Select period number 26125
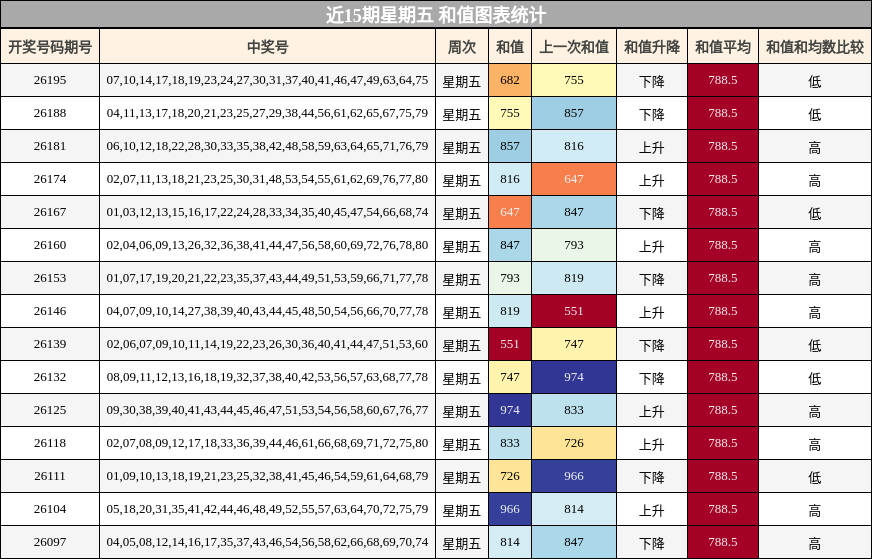 click(50, 410)
